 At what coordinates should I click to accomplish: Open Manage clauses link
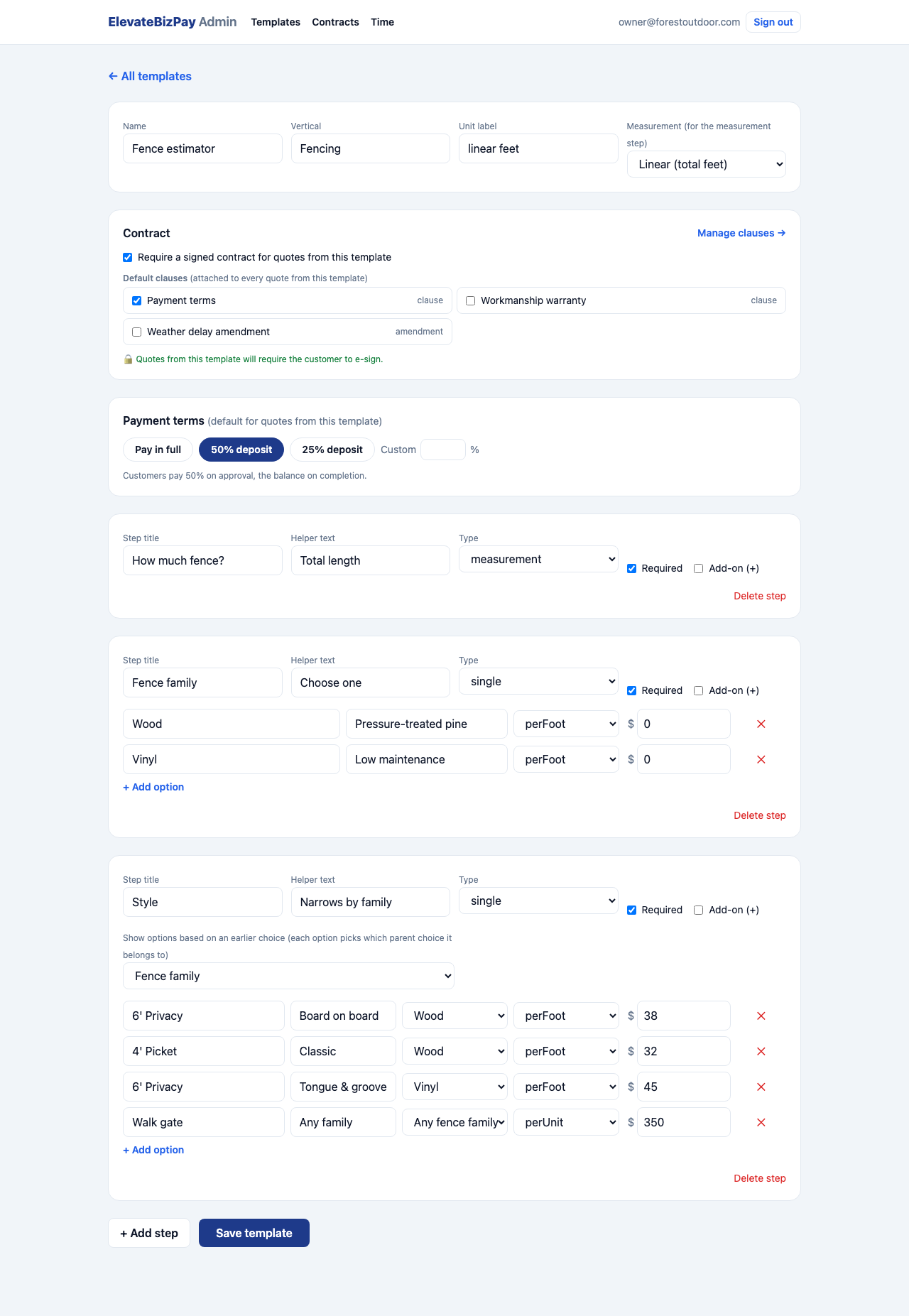click(x=741, y=233)
